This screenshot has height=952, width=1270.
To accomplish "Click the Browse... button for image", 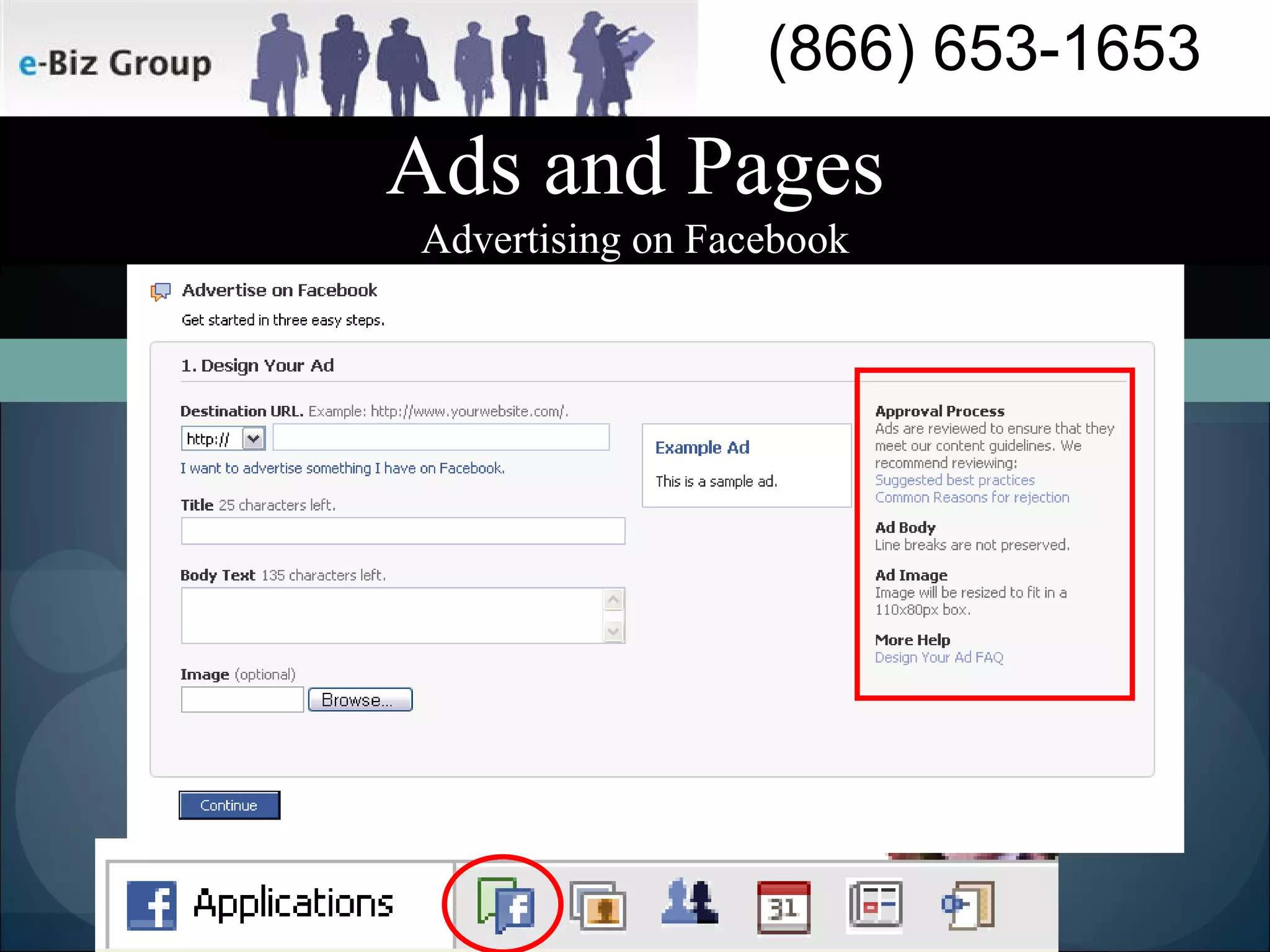I will tap(360, 700).
